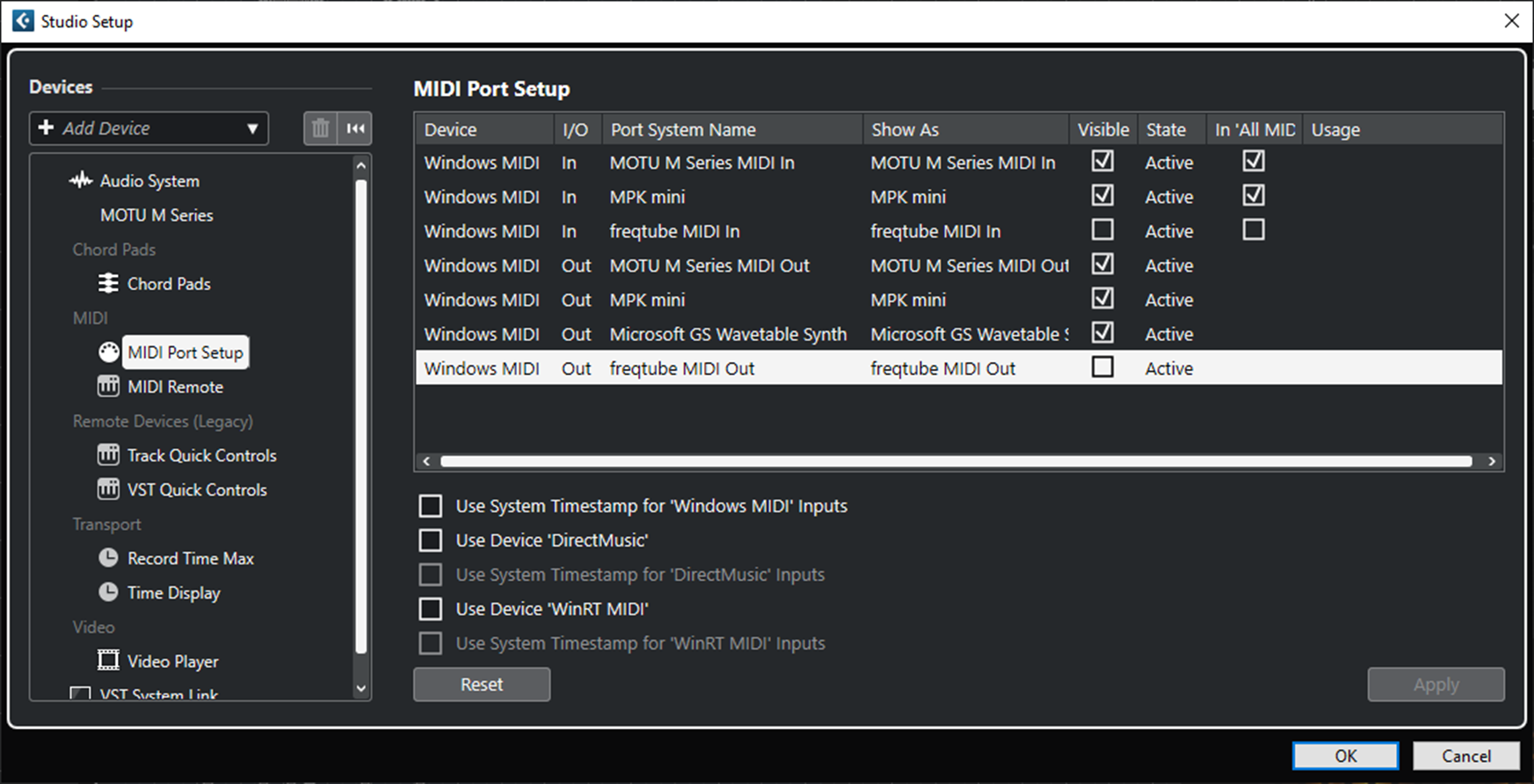1534x784 pixels.
Task: Click the Time Display clock icon
Action: pyautogui.click(x=108, y=592)
